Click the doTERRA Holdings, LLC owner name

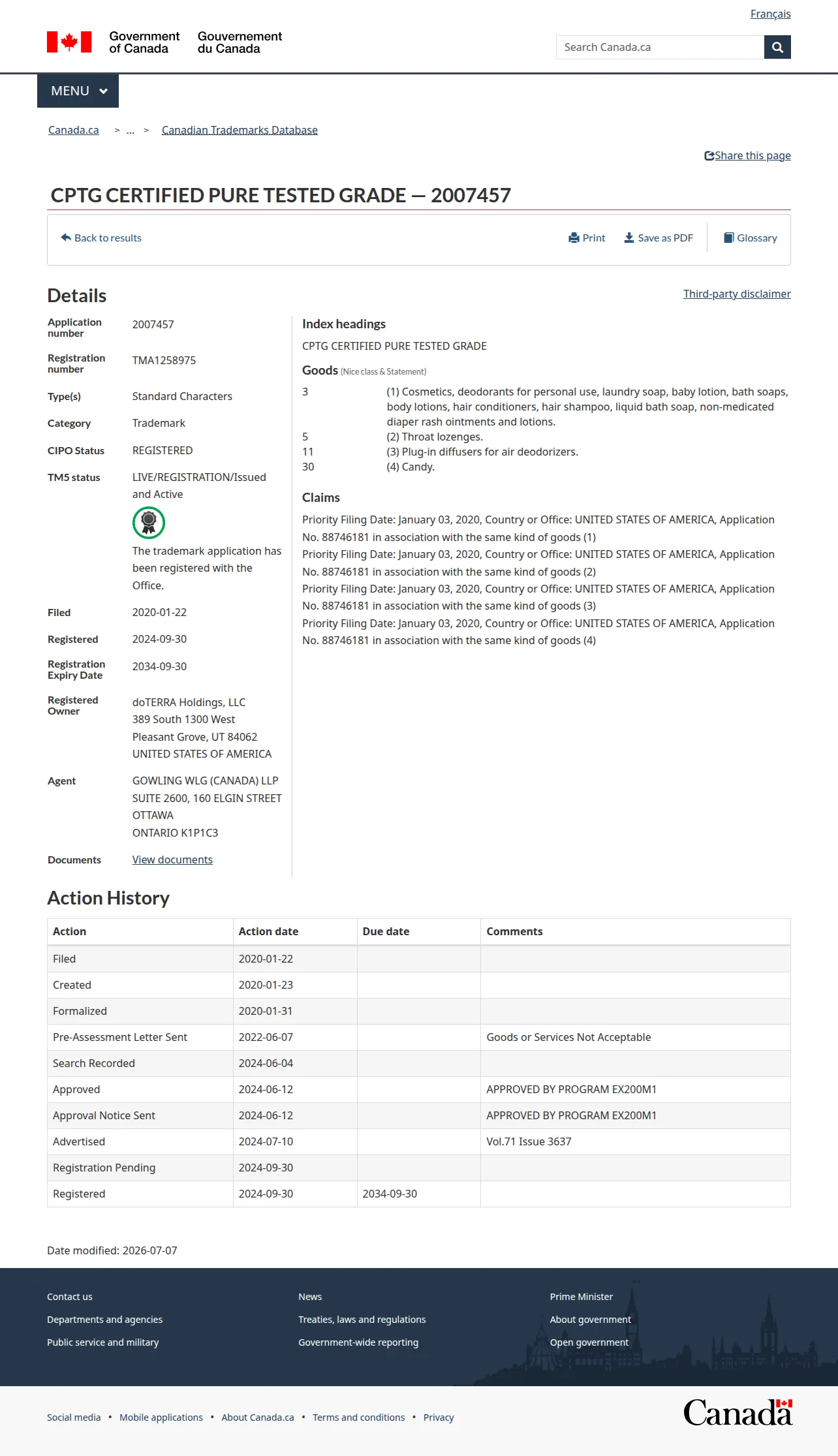[189, 702]
